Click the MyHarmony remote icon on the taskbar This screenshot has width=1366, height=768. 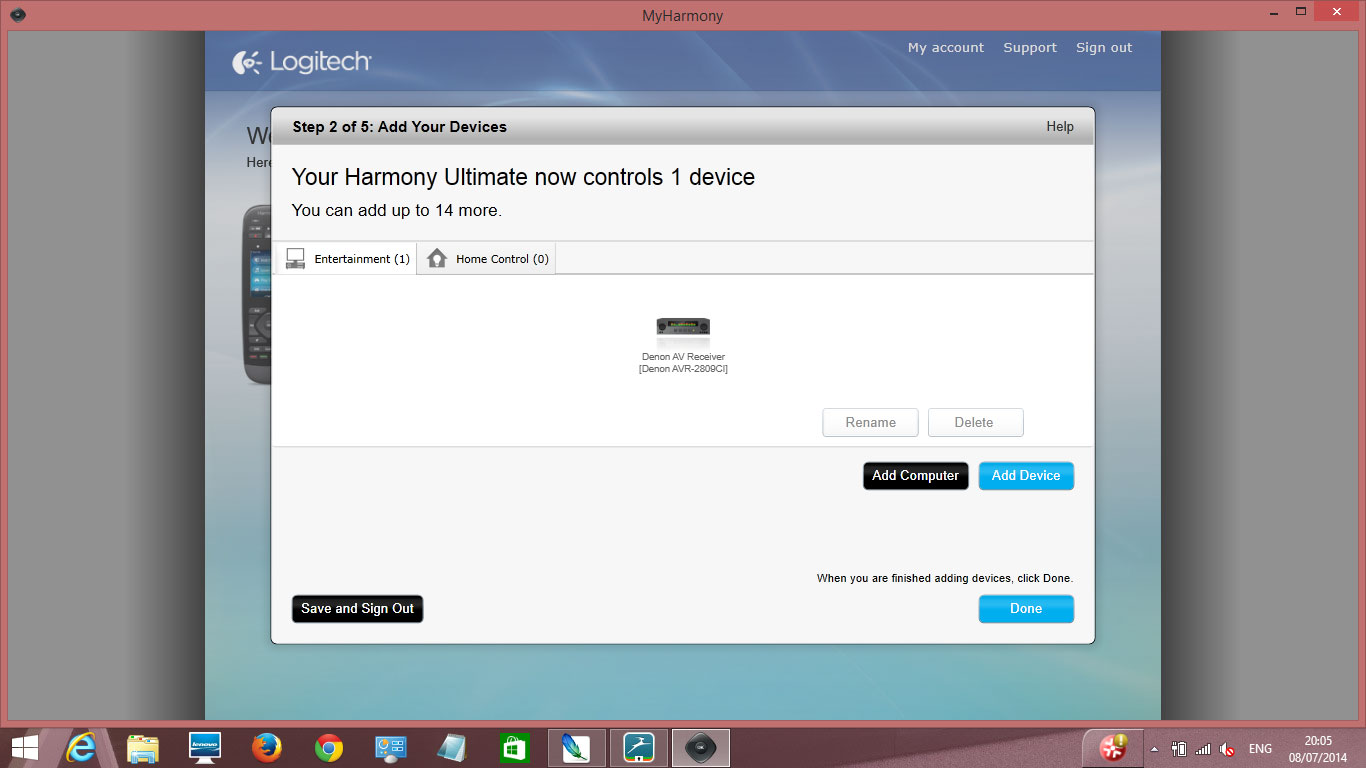(x=701, y=747)
